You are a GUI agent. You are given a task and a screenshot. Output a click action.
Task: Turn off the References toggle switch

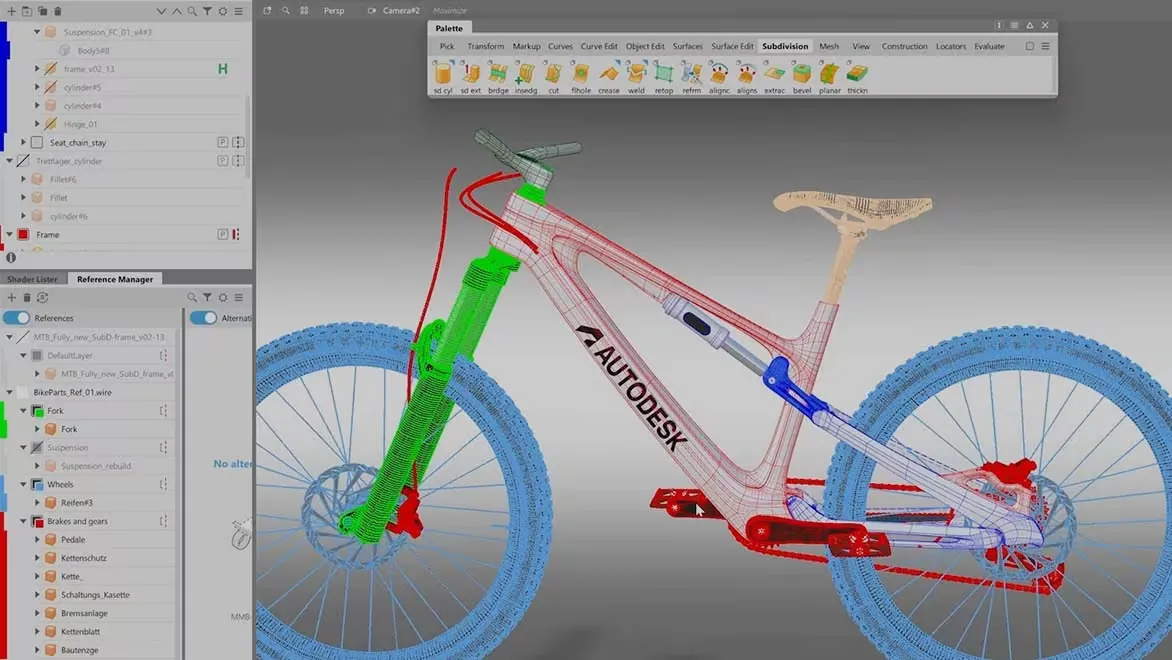click(x=17, y=318)
